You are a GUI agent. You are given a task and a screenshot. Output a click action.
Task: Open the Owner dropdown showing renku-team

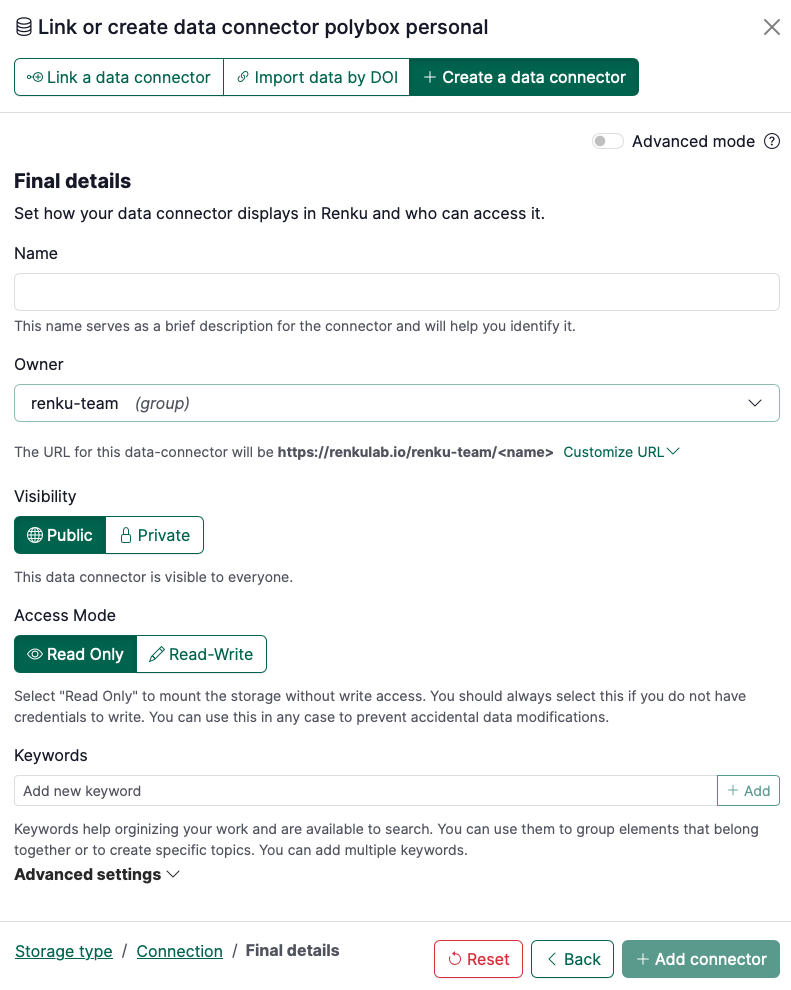click(396, 403)
